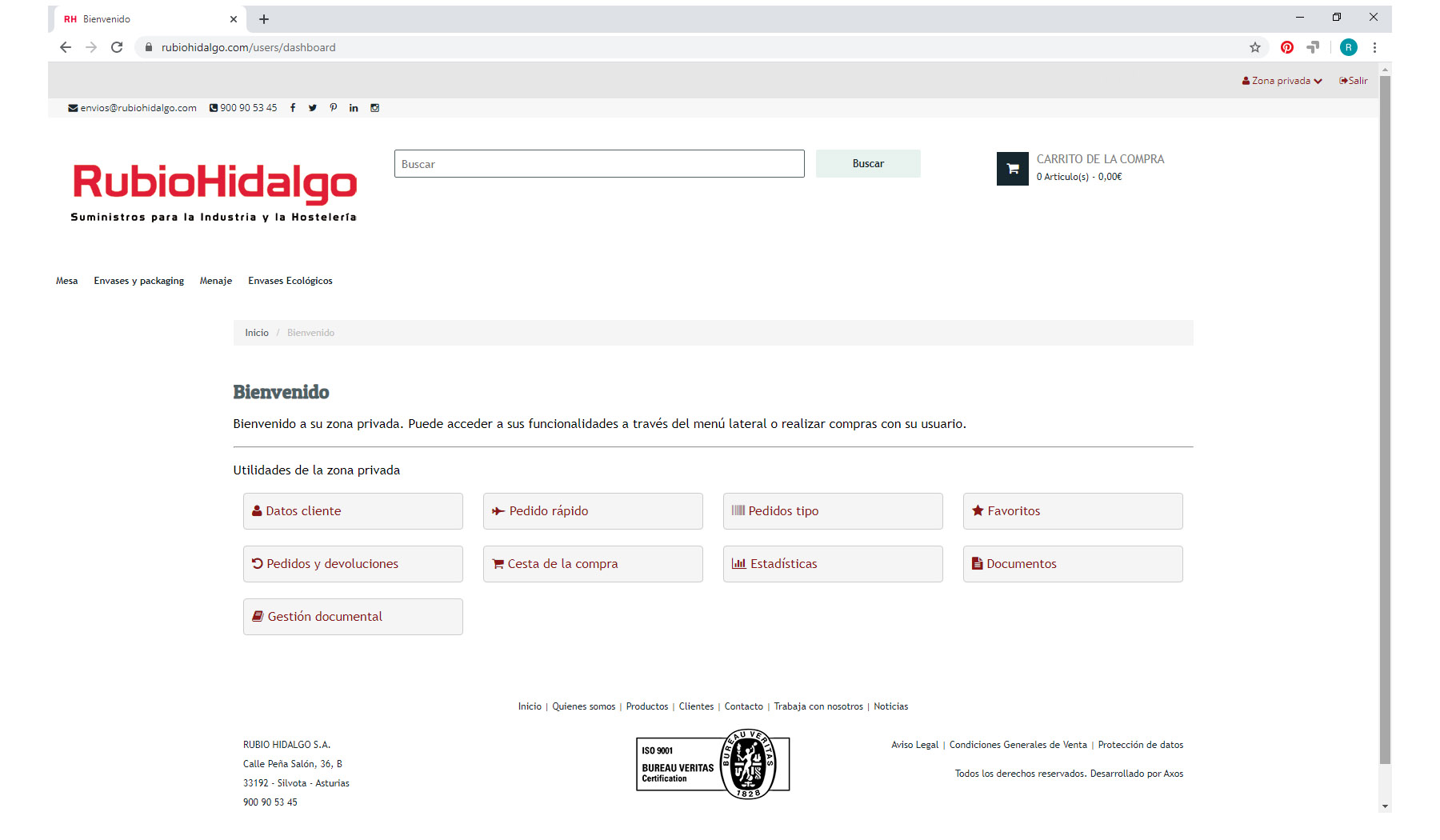The width and height of the screenshot is (1440, 840).
Task: Open the Chrome profile avatar R
Action: tap(1349, 47)
